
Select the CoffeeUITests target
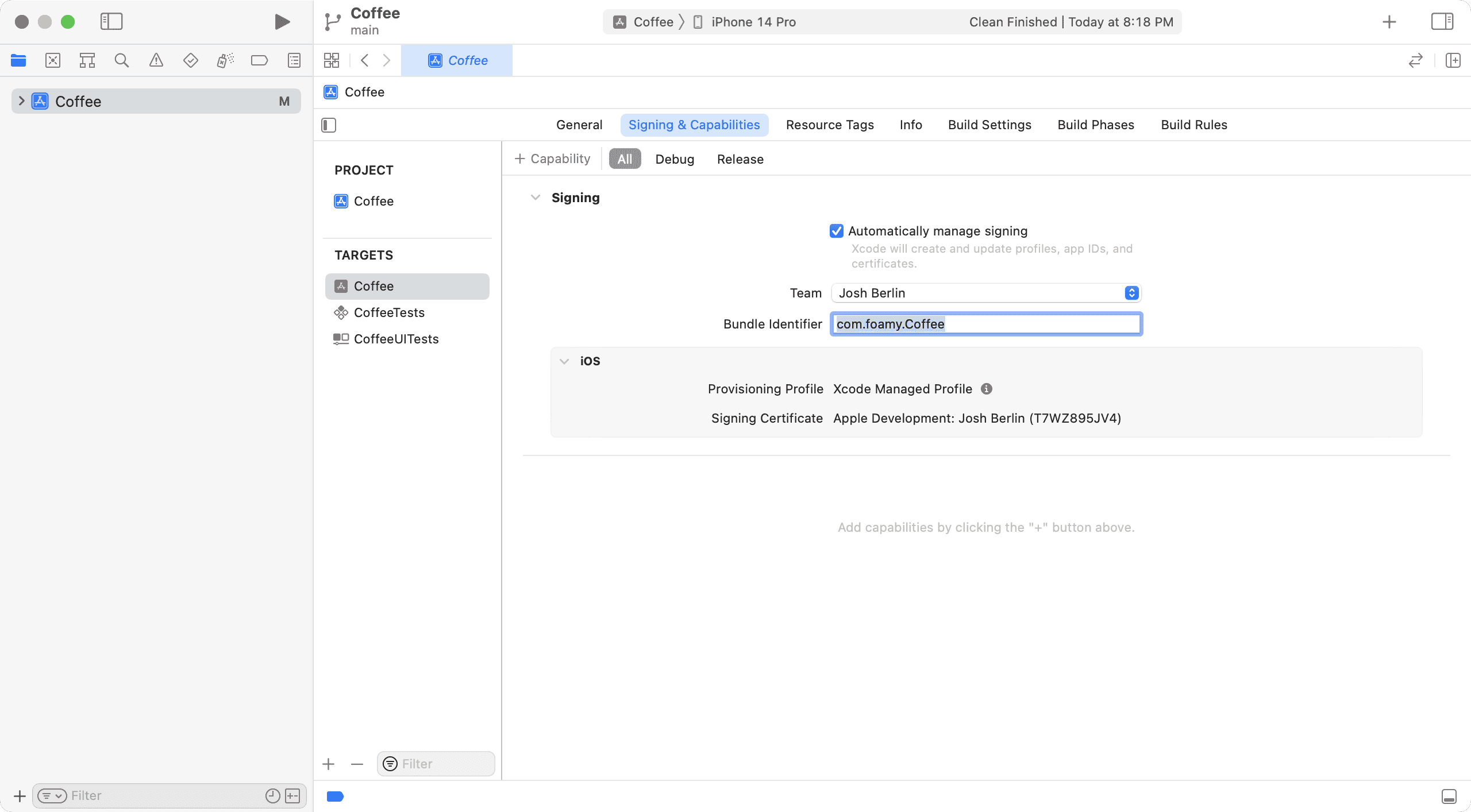[395, 339]
